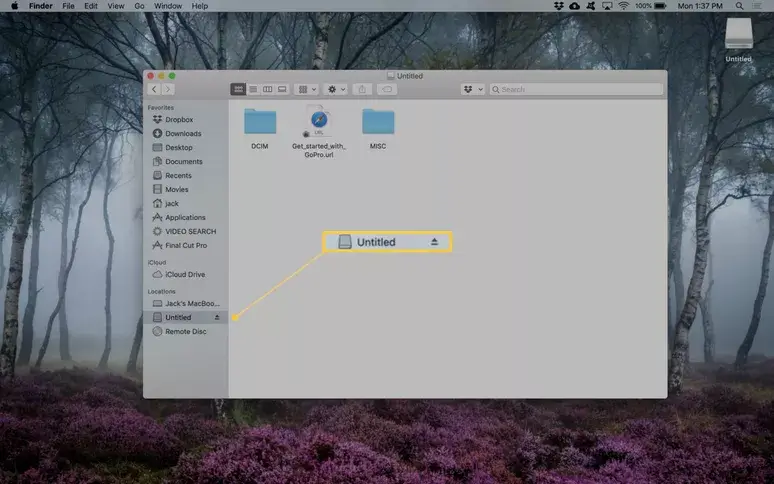Viewport: 774px width, 484px height.
Task: Click the Share toolbar button
Action: tap(362, 89)
